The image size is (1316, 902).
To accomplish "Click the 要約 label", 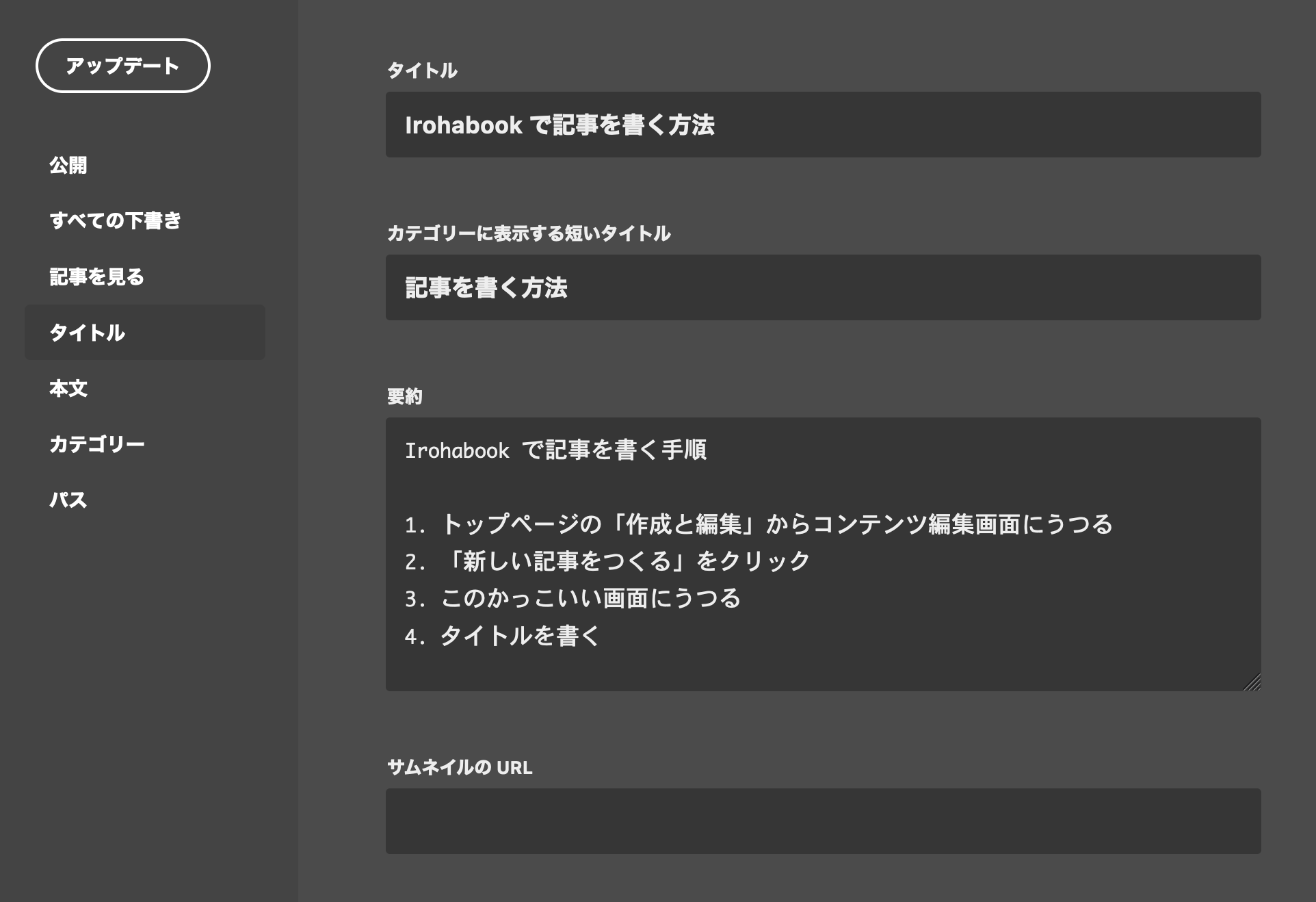I will [404, 396].
